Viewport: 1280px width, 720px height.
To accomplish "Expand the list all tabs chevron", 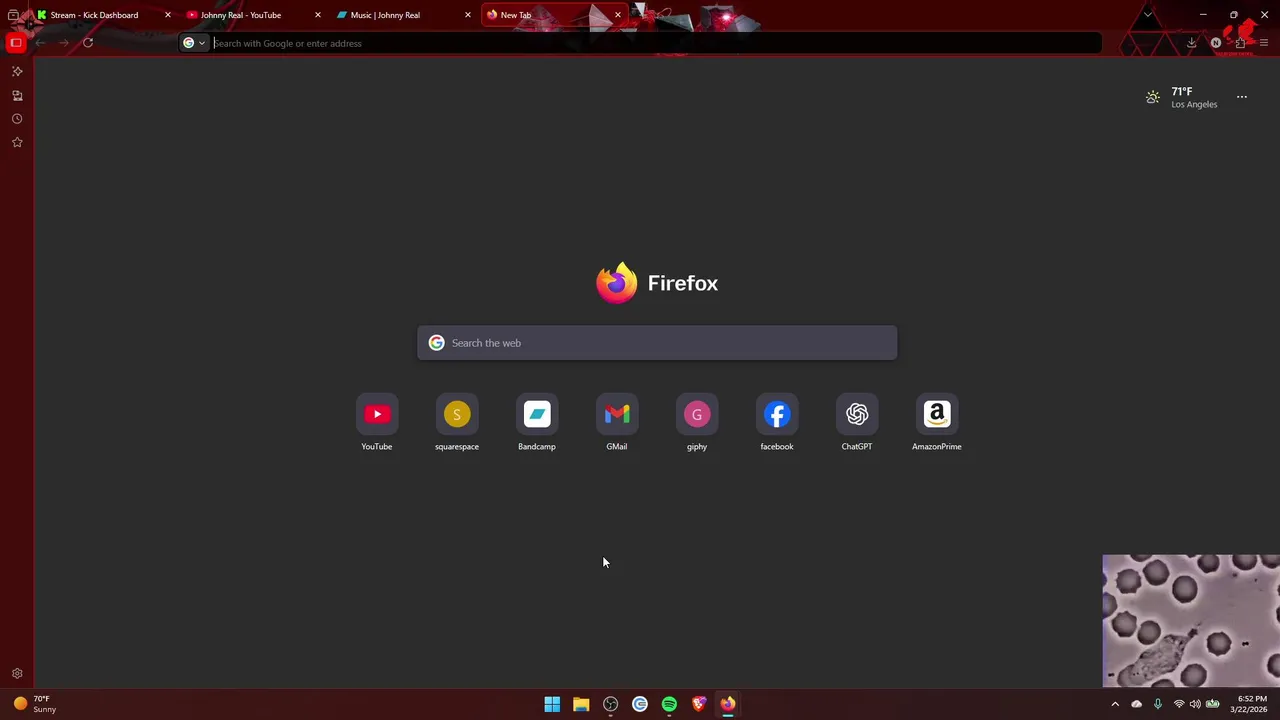I will click(1148, 15).
